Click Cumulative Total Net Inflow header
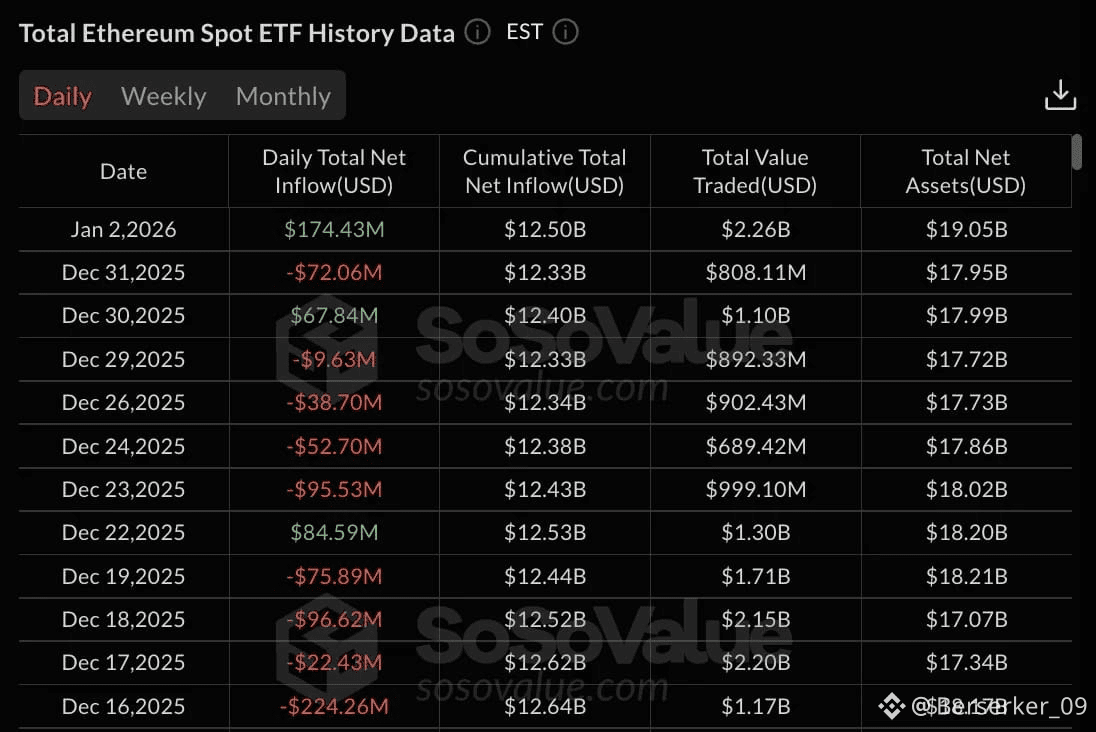The height and width of the screenshot is (732, 1096). [544, 171]
